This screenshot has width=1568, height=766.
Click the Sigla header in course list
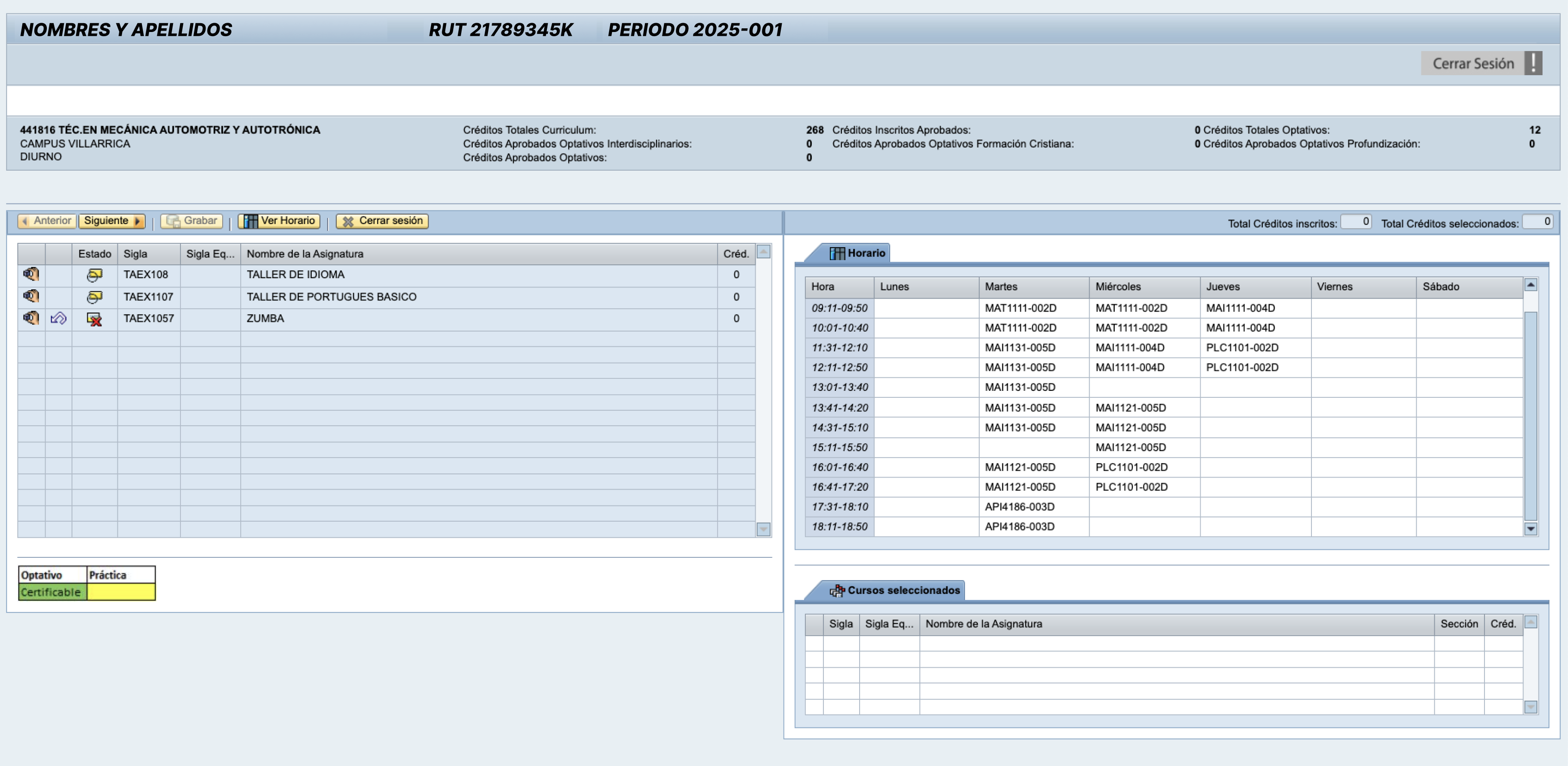(149, 254)
